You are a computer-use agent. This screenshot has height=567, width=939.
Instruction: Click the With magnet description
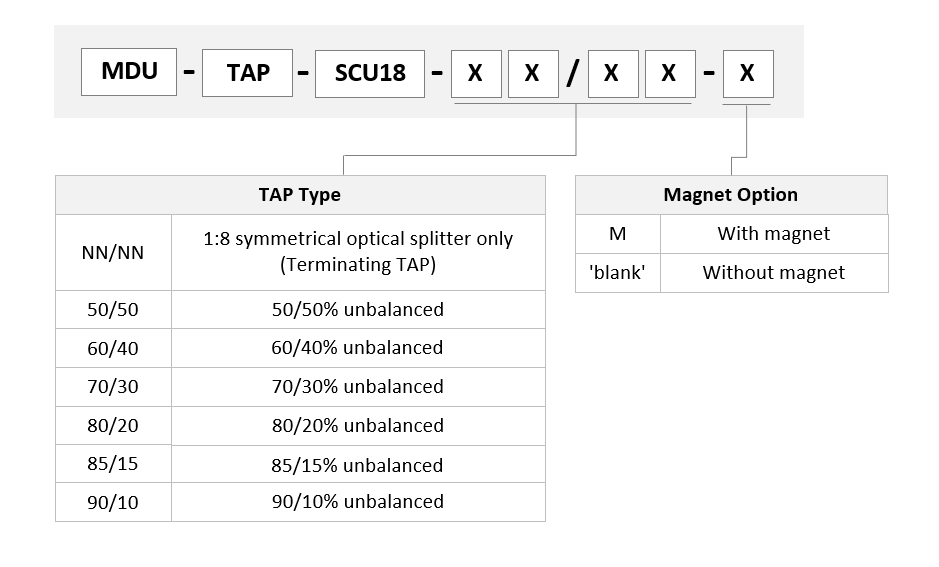774,234
